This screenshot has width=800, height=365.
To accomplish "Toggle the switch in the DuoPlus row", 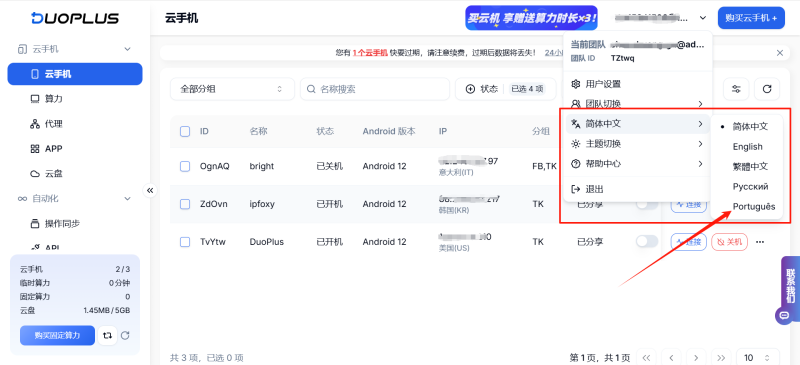I will pos(647,241).
